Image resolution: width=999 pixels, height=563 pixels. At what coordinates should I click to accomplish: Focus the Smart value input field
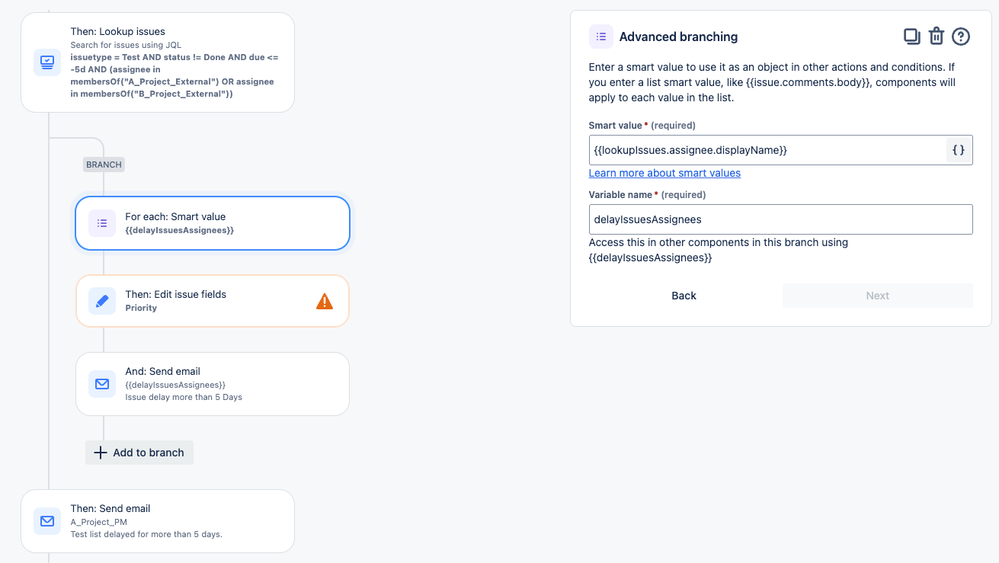pyautogui.click(x=767, y=150)
